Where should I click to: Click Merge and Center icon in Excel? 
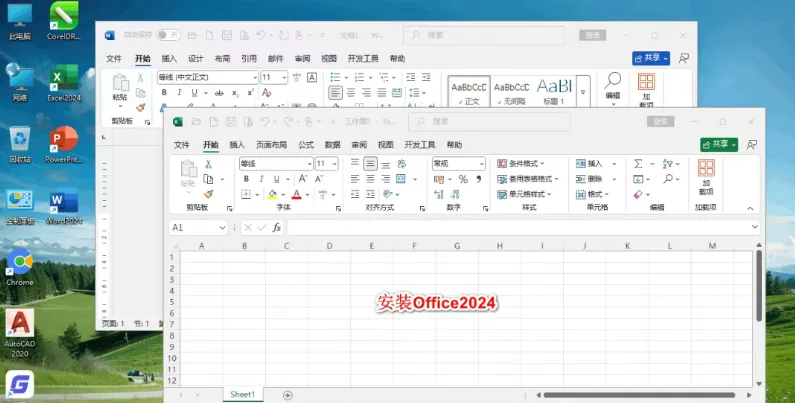pyautogui.click(x=401, y=179)
